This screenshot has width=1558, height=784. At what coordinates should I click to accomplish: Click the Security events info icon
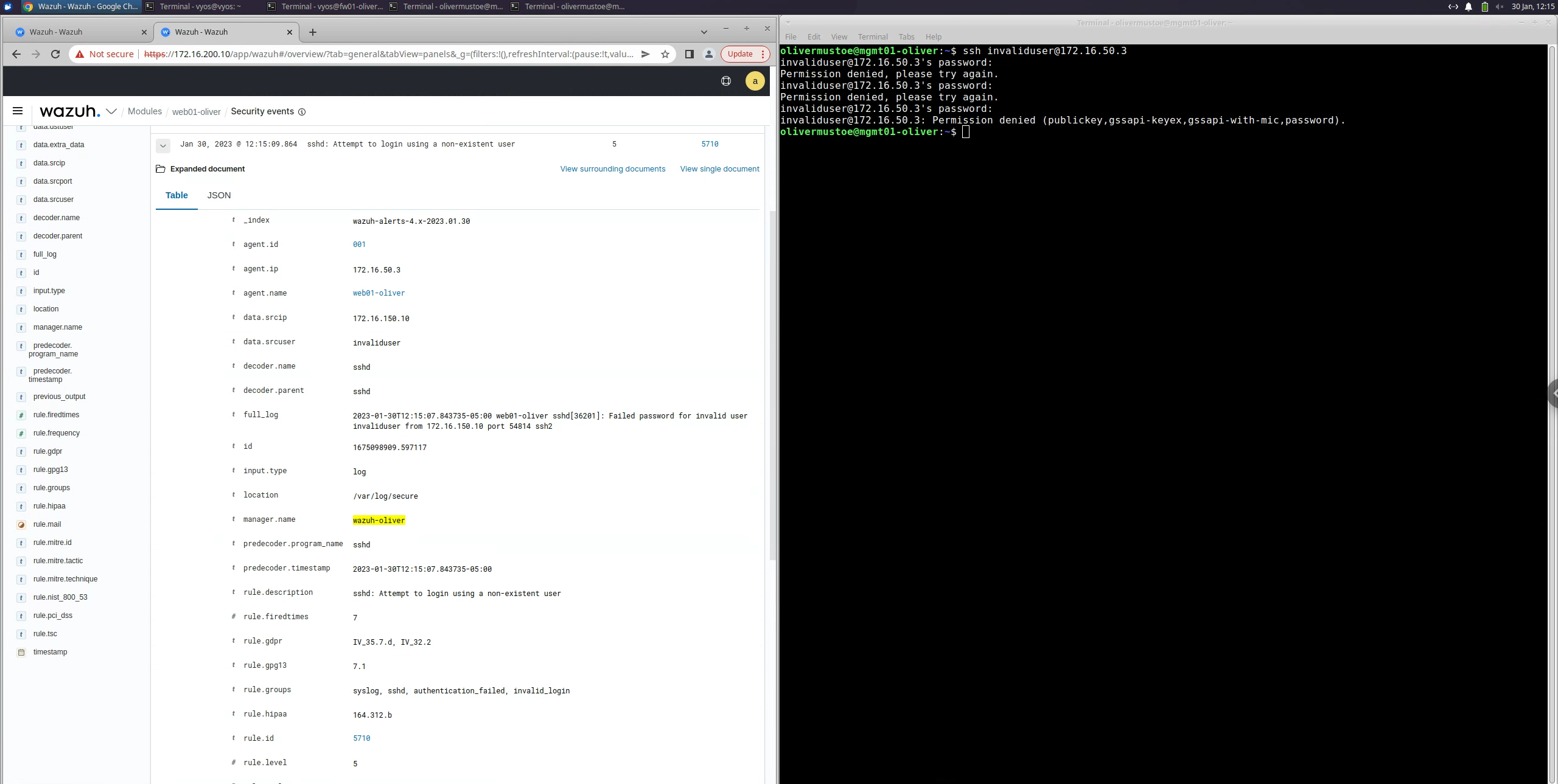pyautogui.click(x=302, y=112)
